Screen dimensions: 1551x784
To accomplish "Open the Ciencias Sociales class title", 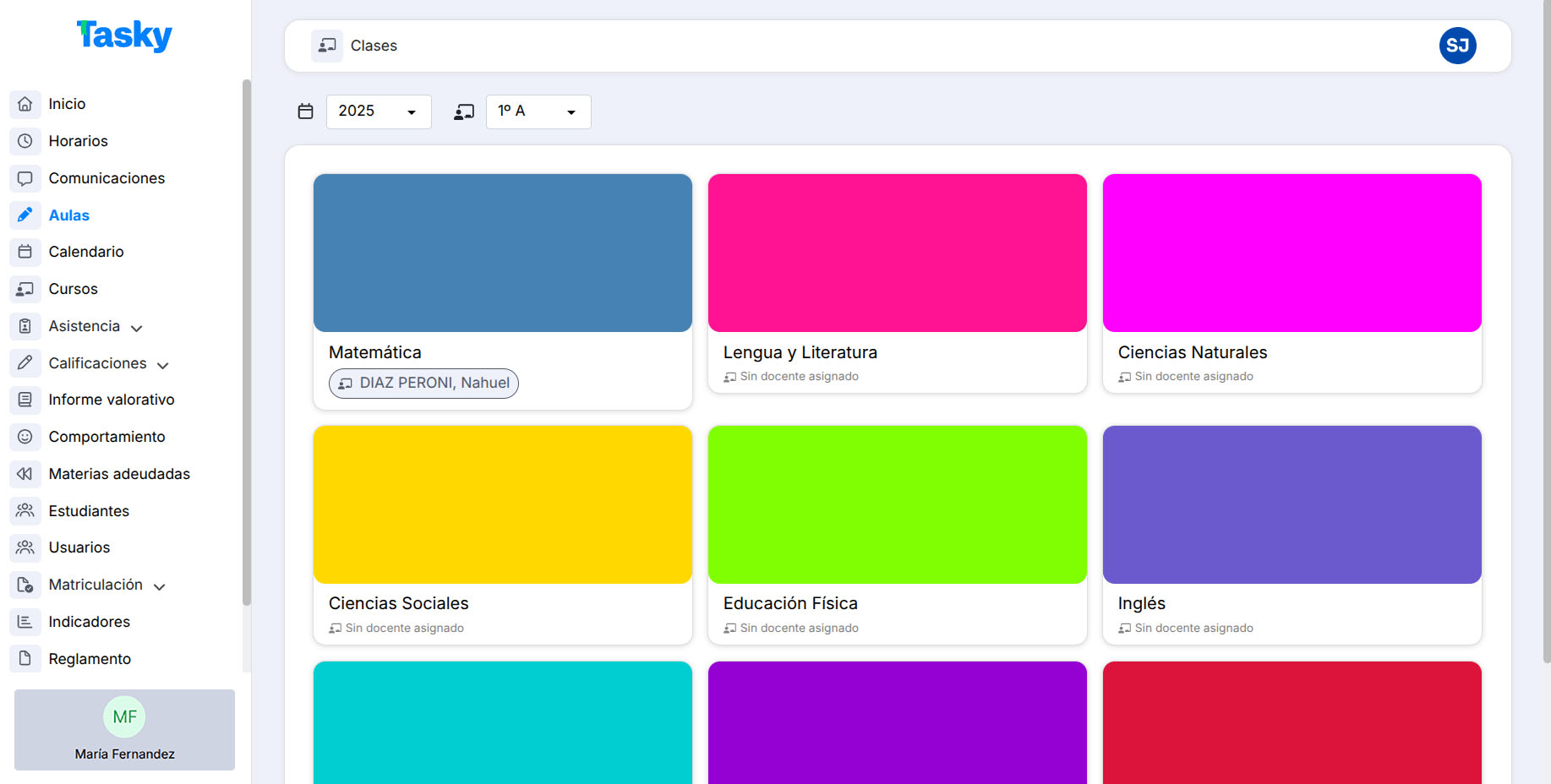I will click(399, 603).
